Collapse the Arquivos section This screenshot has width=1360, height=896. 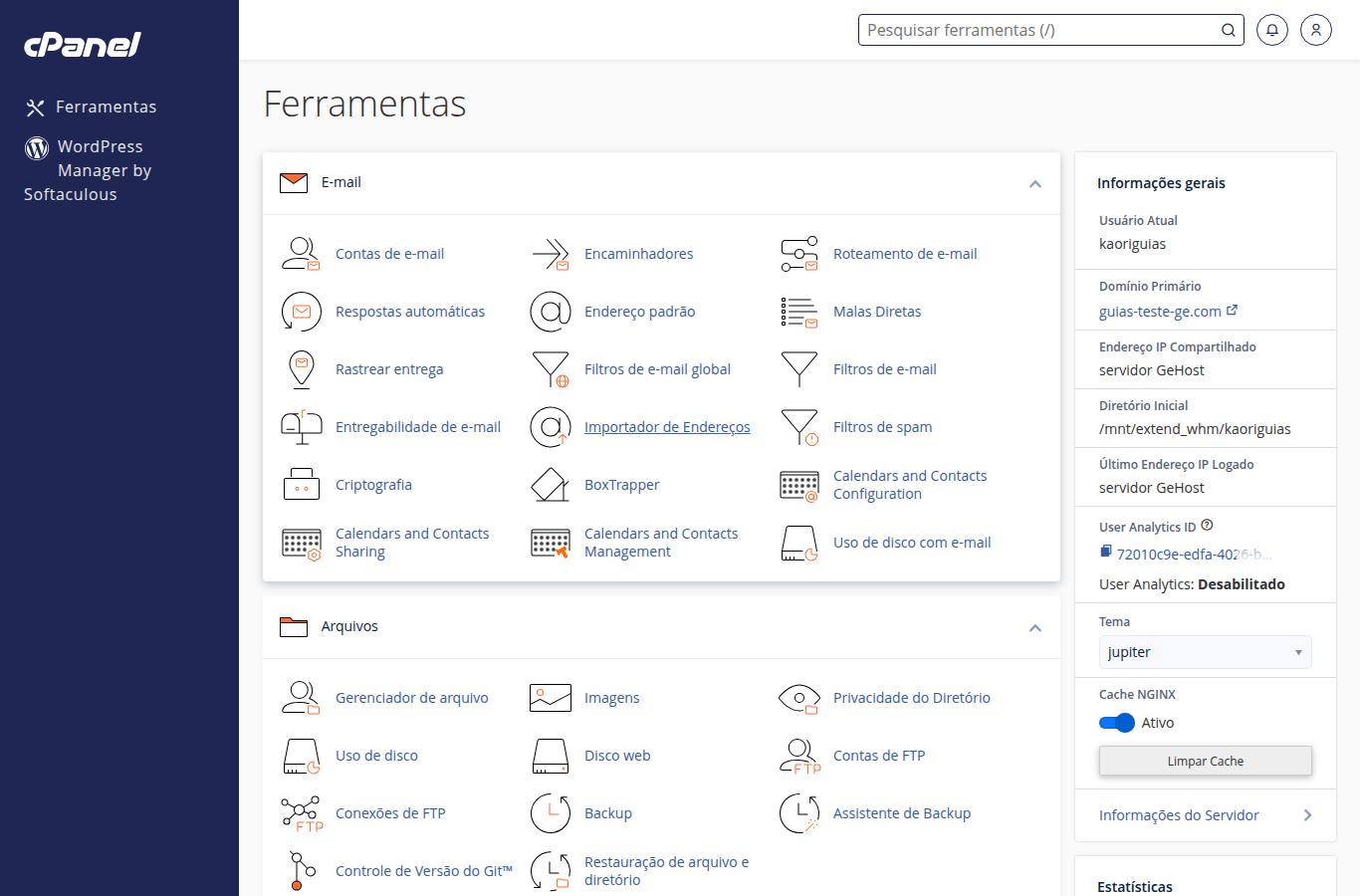[1035, 628]
